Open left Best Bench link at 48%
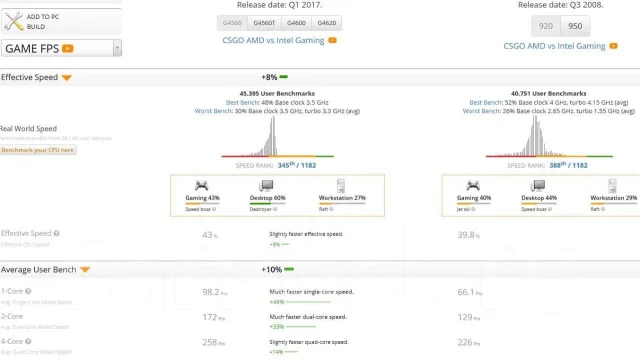640x361 pixels. tap(242, 103)
